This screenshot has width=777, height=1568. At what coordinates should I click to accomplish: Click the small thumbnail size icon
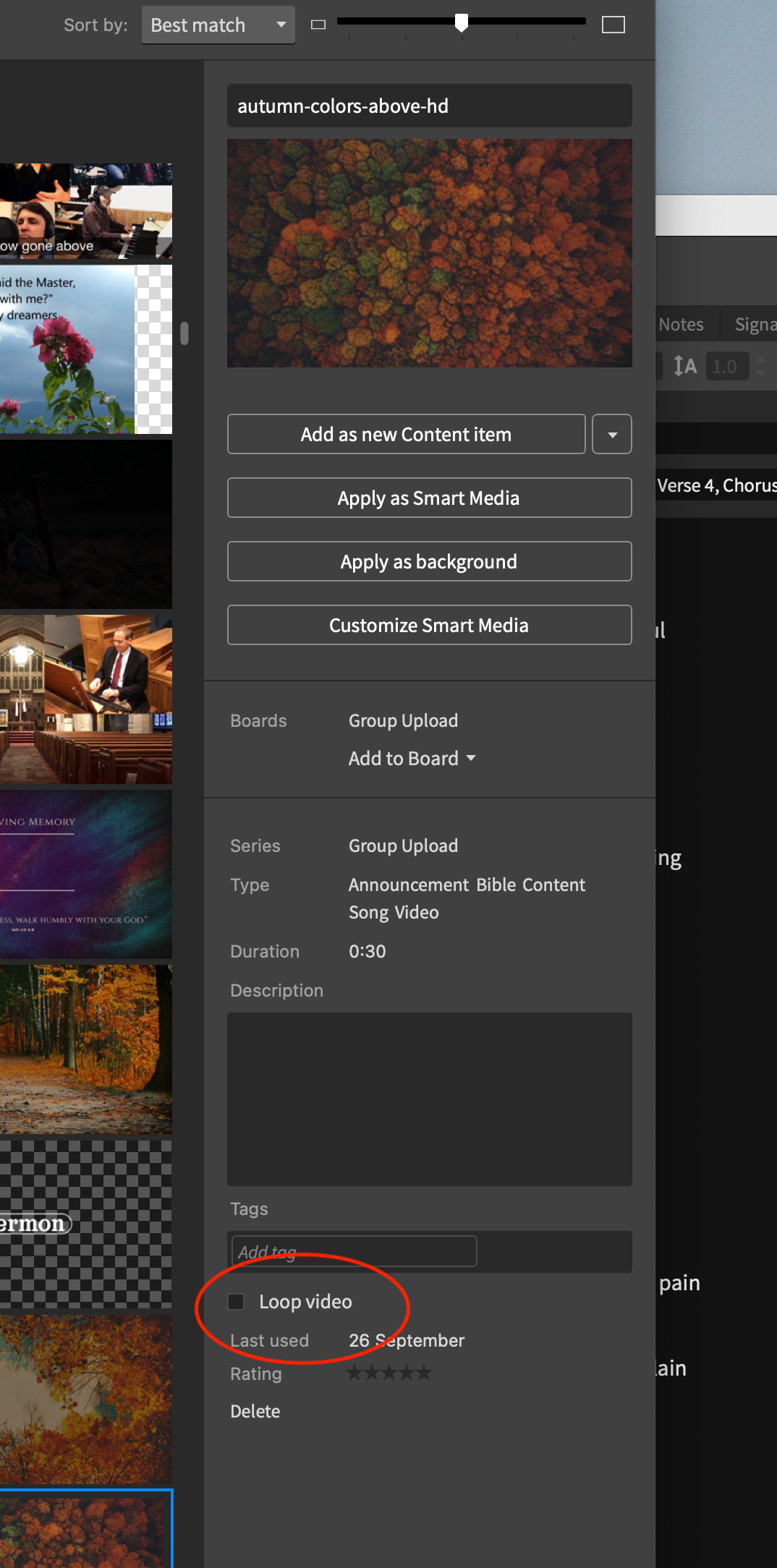pyautogui.click(x=318, y=25)
